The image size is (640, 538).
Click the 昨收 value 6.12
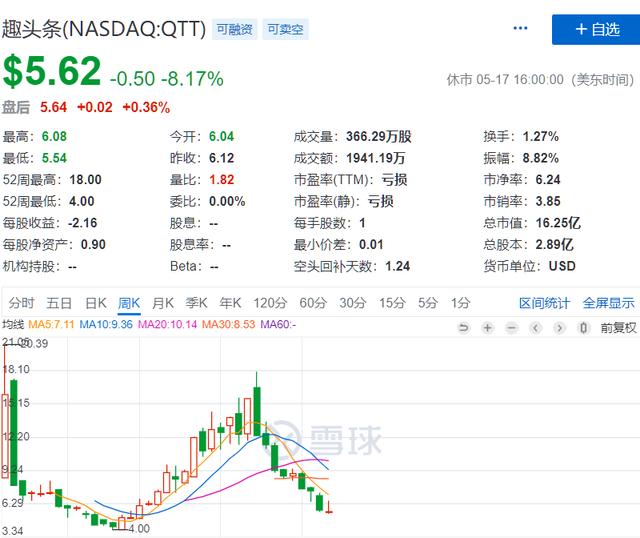click(222, 158)
